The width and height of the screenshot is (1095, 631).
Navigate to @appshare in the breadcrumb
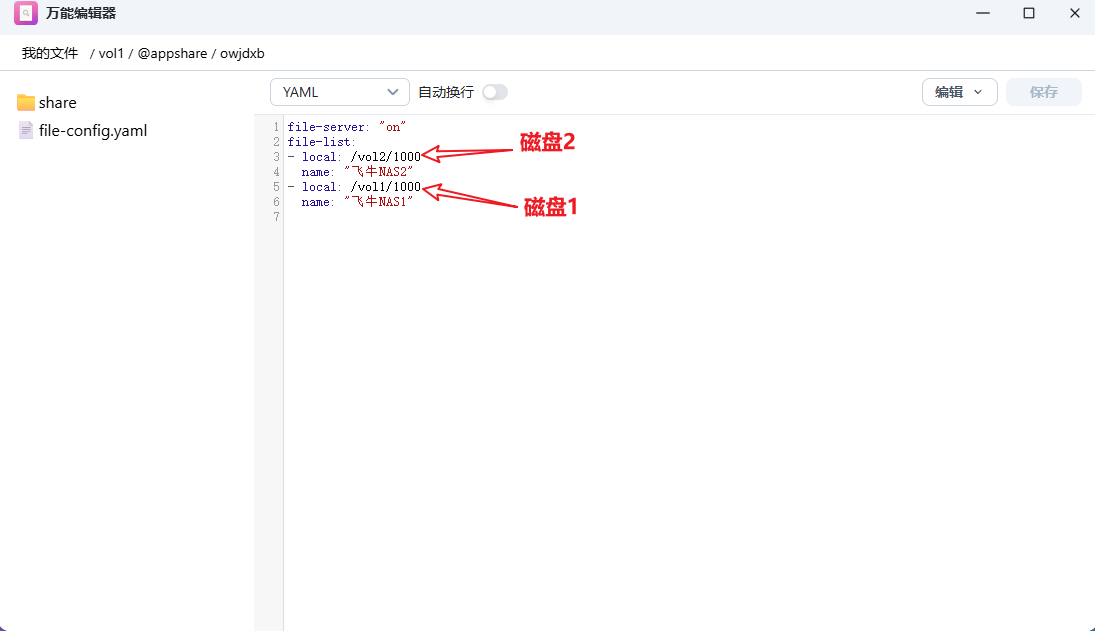coord(172,54)
